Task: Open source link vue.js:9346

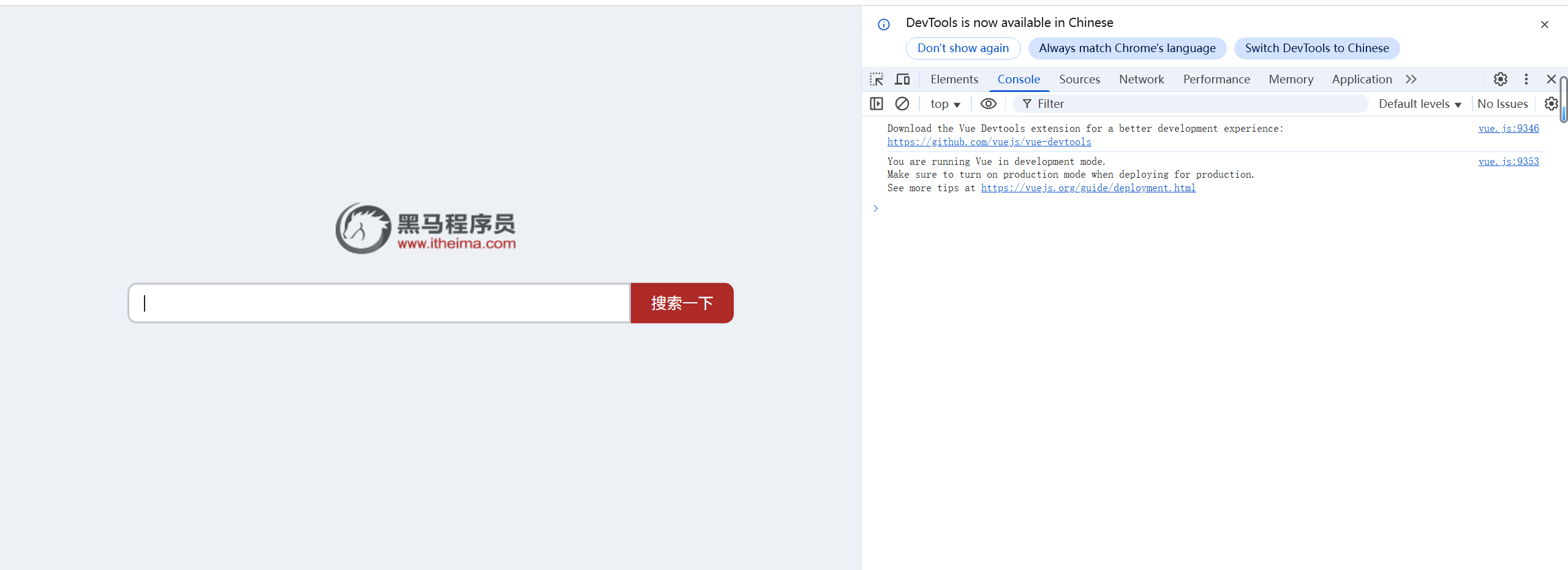Action: 1509,129
